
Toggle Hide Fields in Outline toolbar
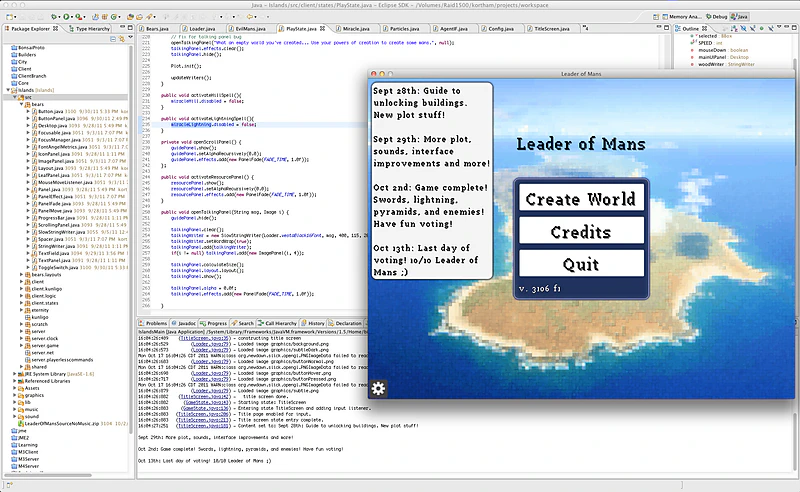point(744,29)
